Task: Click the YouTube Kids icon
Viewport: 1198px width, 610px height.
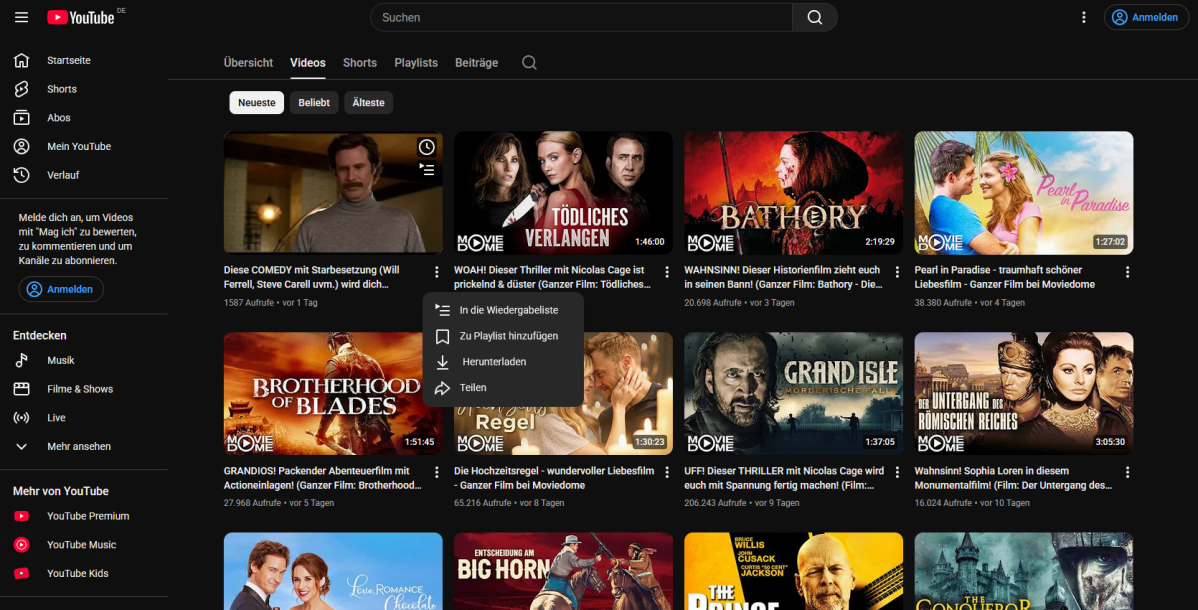Action: (21, 573)
